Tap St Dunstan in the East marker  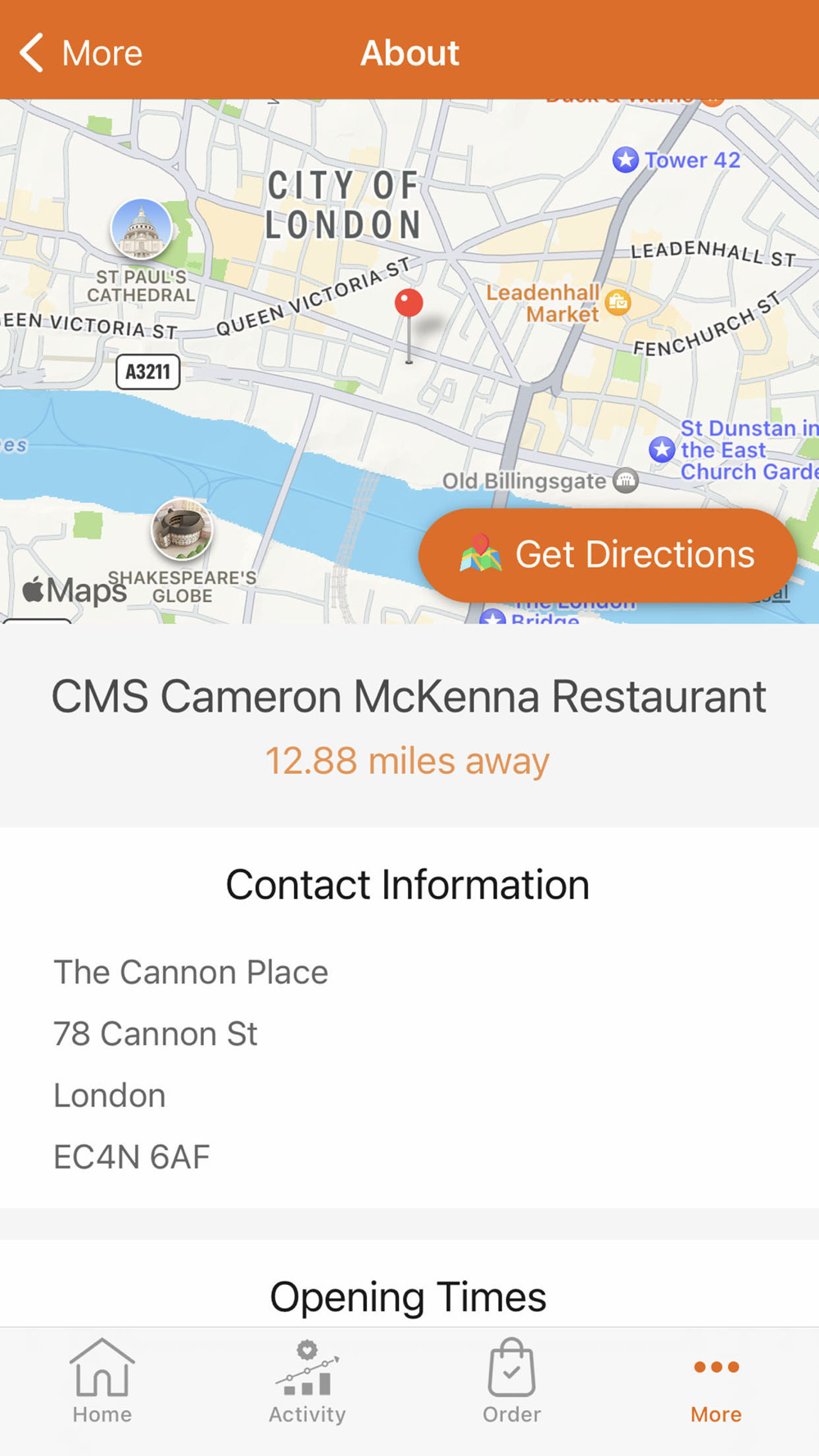click(x=662, y=449)
